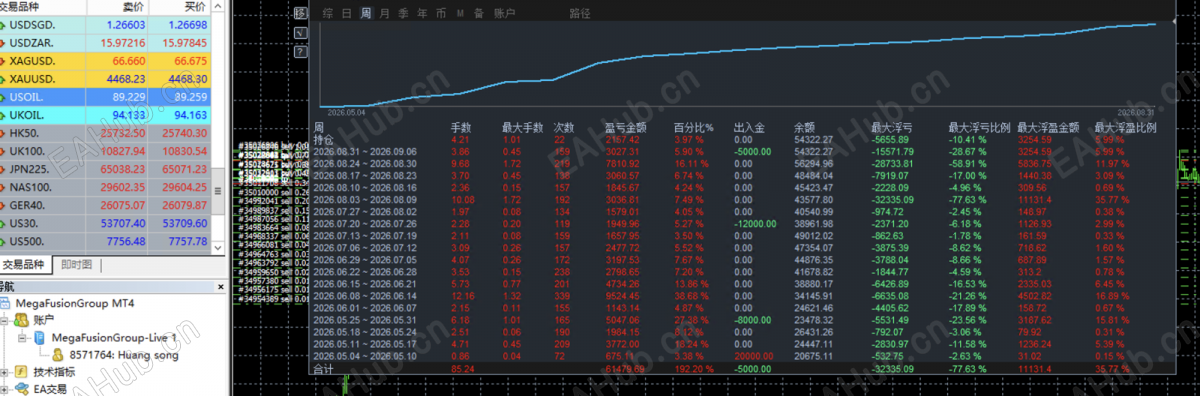Open the 路径 path tab
This screenshot has height=396, width=1200.
[x=579, y=14]
